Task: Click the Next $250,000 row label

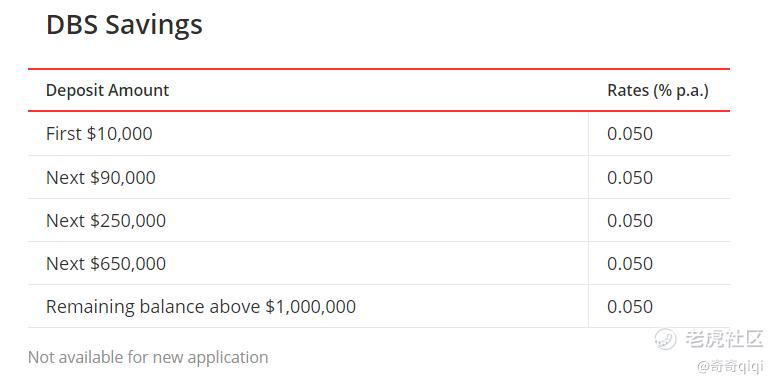Action: point(106,220)
